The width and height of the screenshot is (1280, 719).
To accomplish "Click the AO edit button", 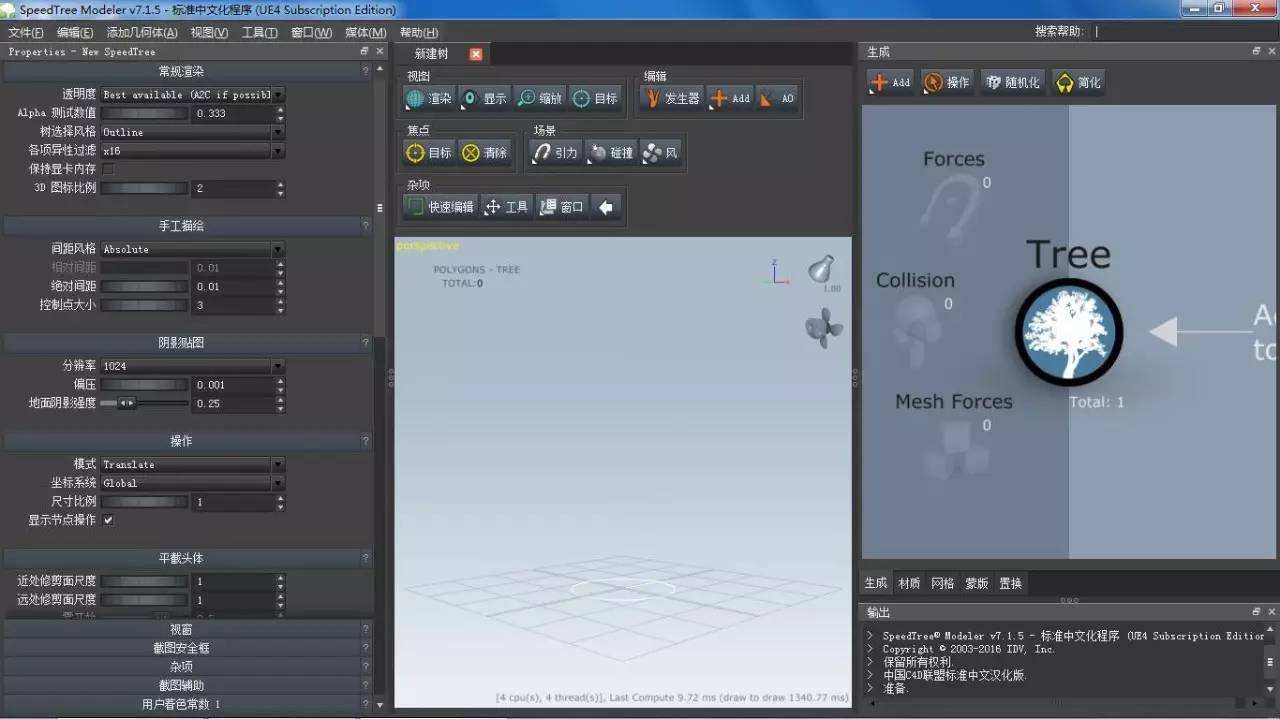I will pyautogui.click(x=777, y=98).
